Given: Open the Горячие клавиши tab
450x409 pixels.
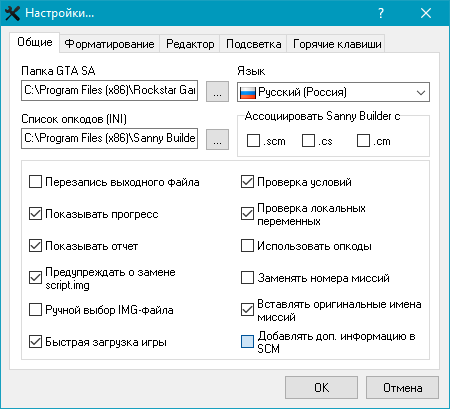Looking at the screenshot, I should 337,44.
